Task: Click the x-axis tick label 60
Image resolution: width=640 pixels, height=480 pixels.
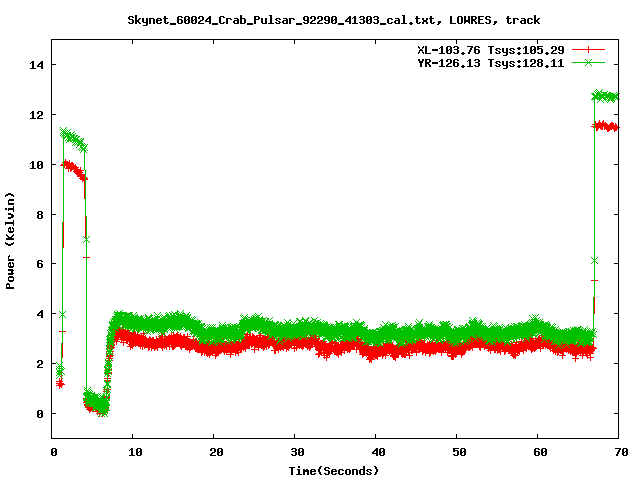Action: click(540, 452)
